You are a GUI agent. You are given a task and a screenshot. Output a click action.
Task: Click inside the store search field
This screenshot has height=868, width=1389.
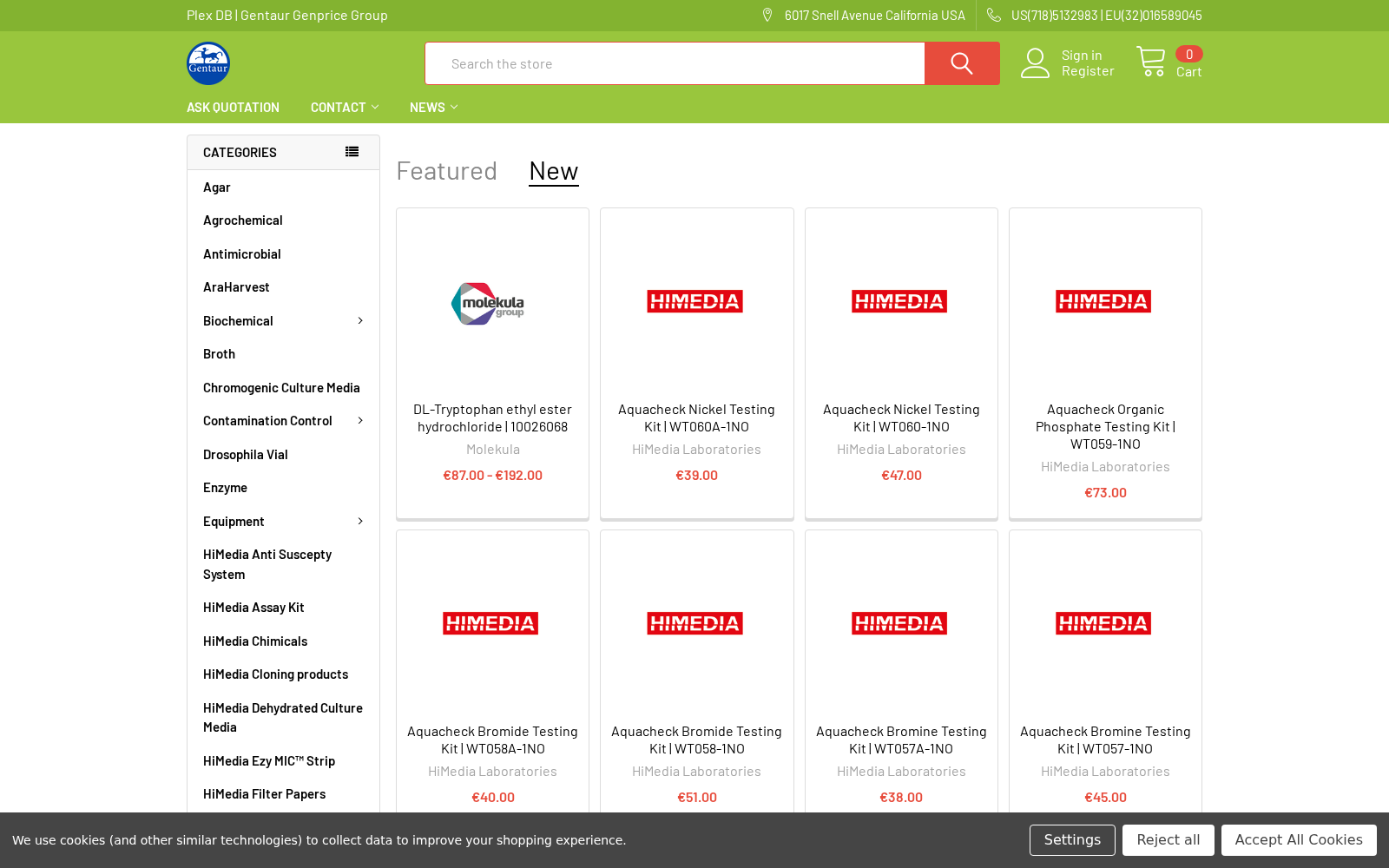click(675, 63)
